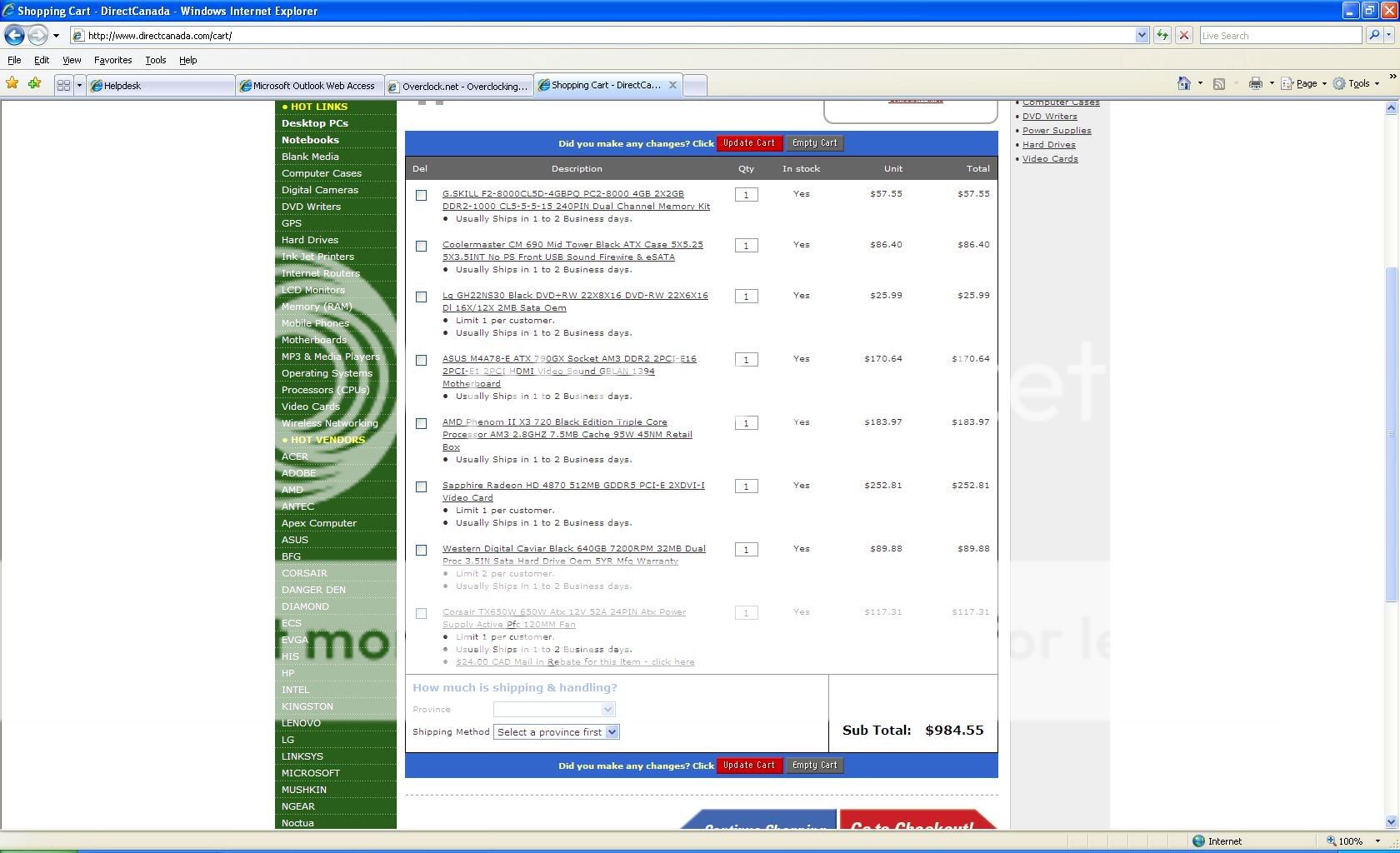Click the scrollbar down arrow

point(1391,822)
